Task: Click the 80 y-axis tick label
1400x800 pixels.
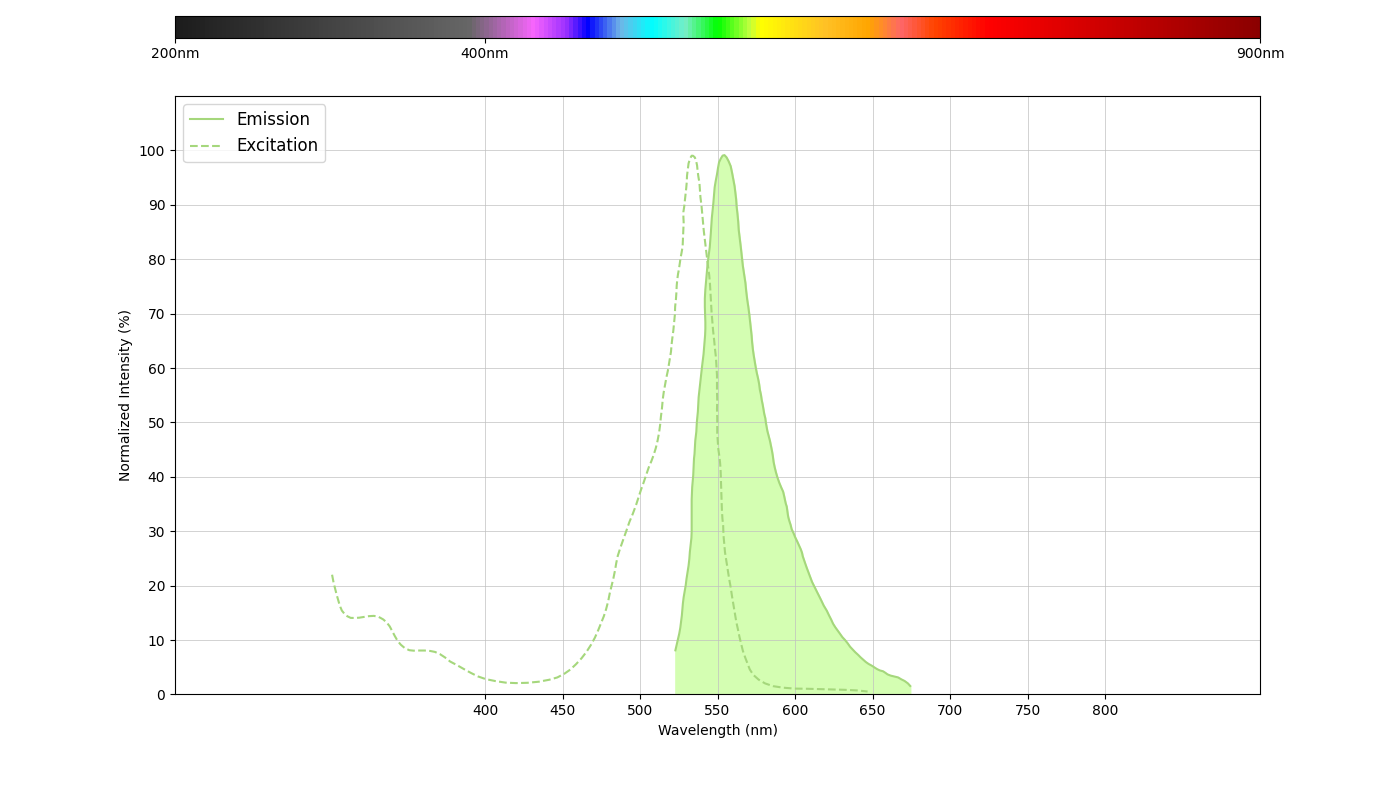Action: [156, 260]
